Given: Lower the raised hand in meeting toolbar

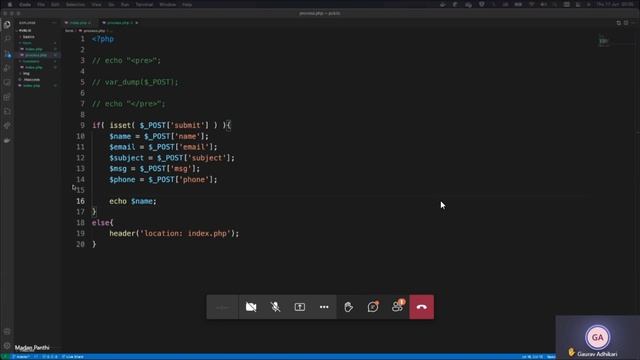Looking at the screenshot, I should 349,307.
